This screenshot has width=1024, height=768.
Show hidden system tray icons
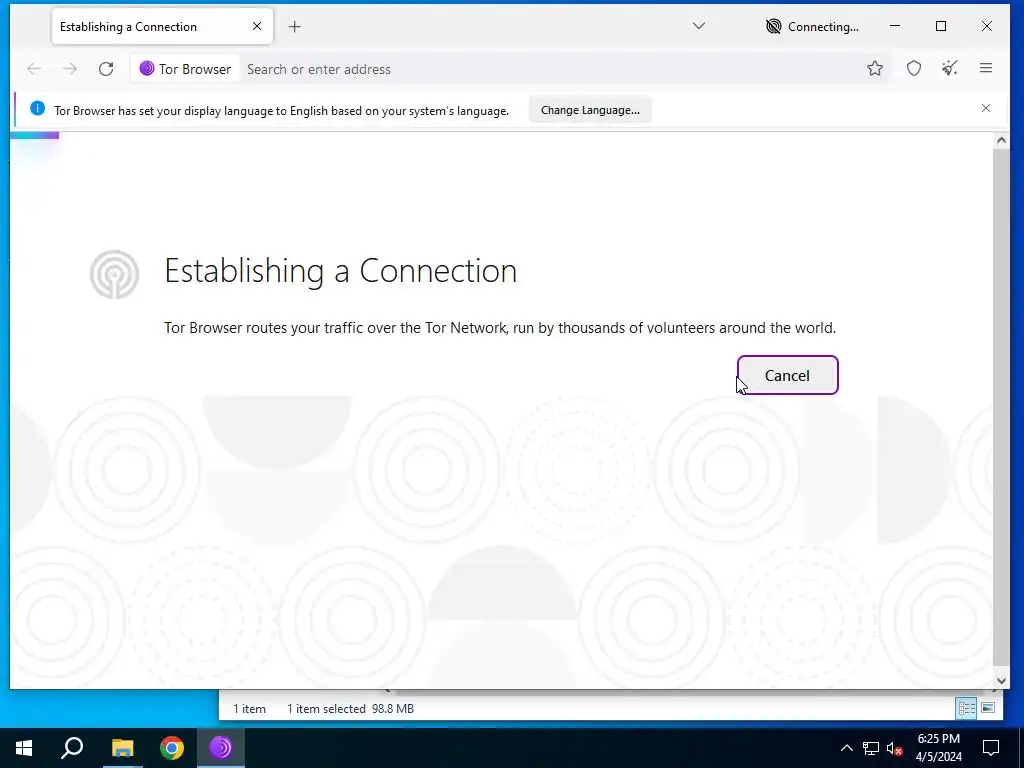click(x=846, y=748)
